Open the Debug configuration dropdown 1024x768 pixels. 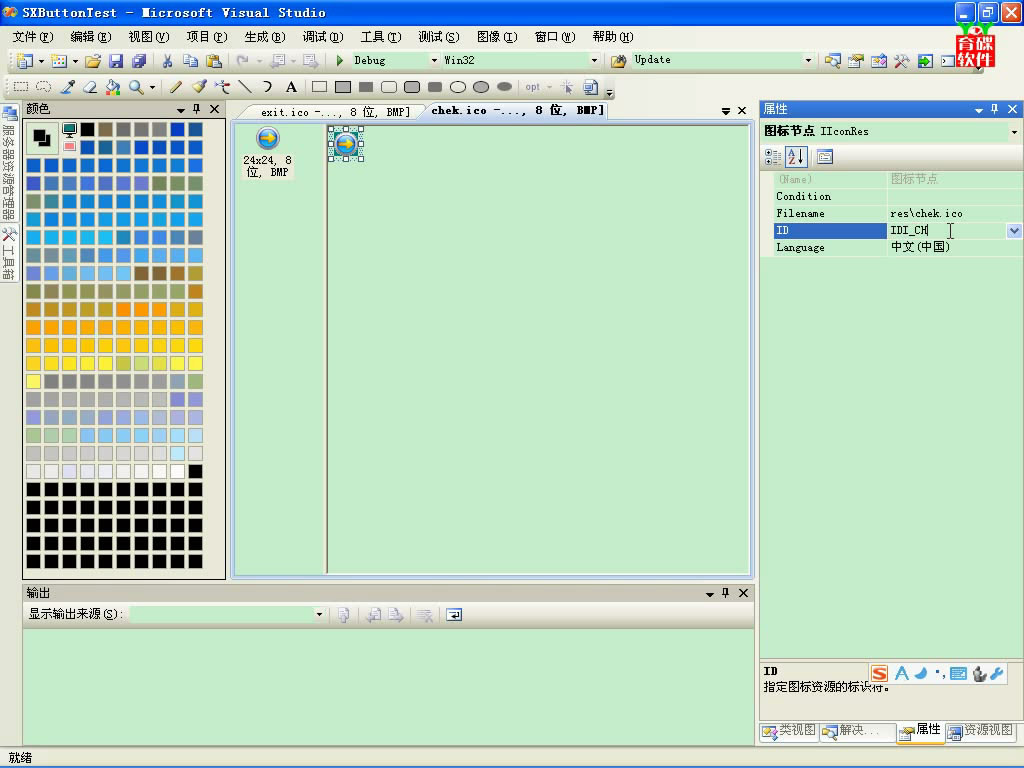click(434, 60)
